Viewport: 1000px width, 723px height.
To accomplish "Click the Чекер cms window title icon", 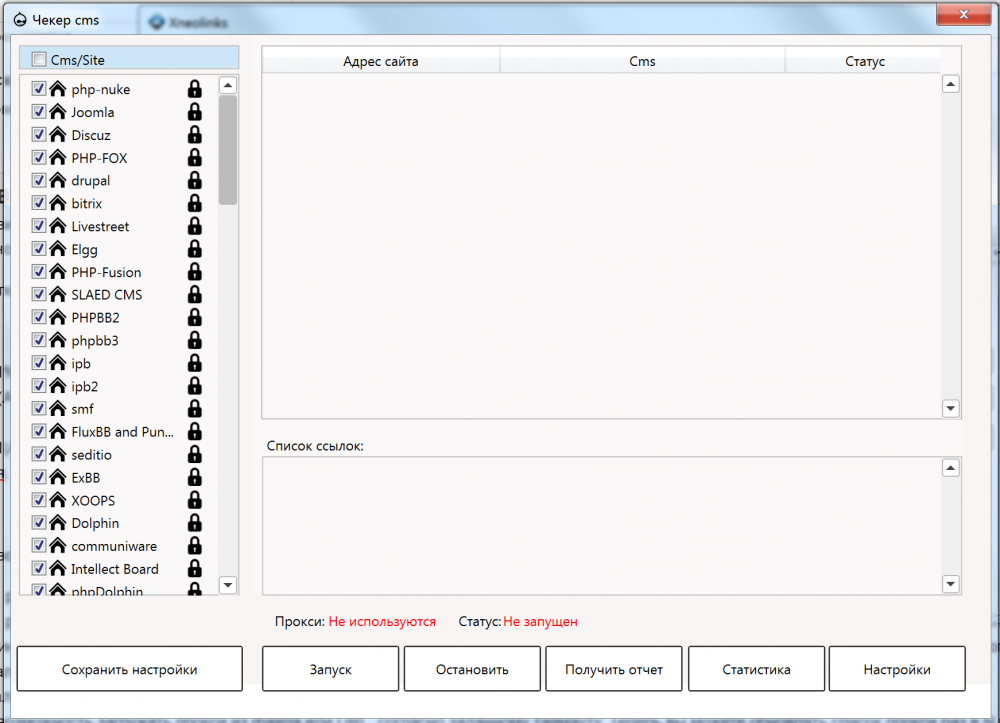I will click(x=20, y=20).
